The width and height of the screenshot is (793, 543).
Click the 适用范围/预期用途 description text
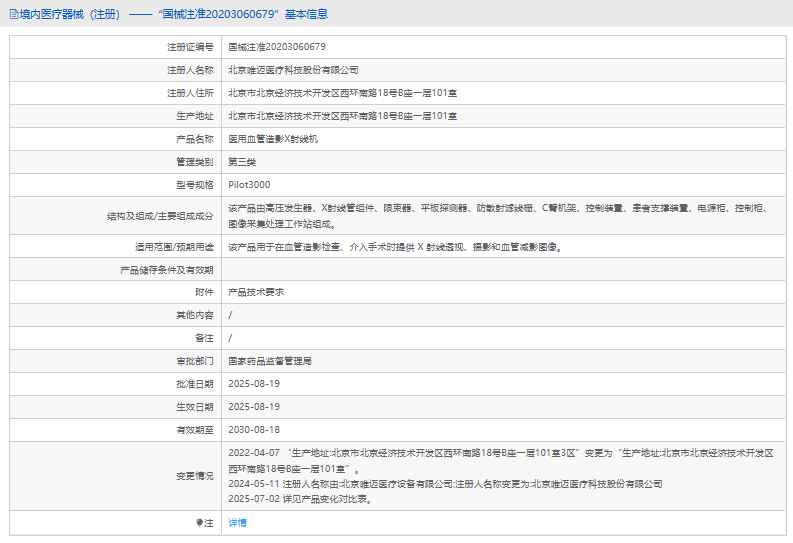coord(393,246)
